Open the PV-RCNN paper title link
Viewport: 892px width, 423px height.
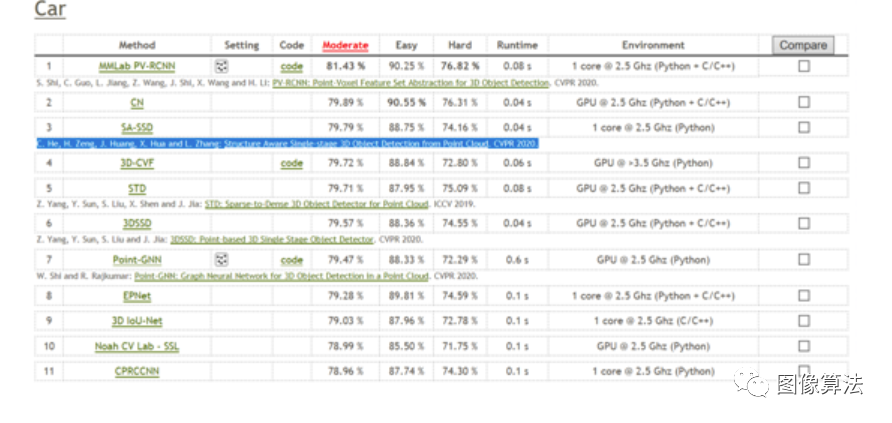point(411,83)
